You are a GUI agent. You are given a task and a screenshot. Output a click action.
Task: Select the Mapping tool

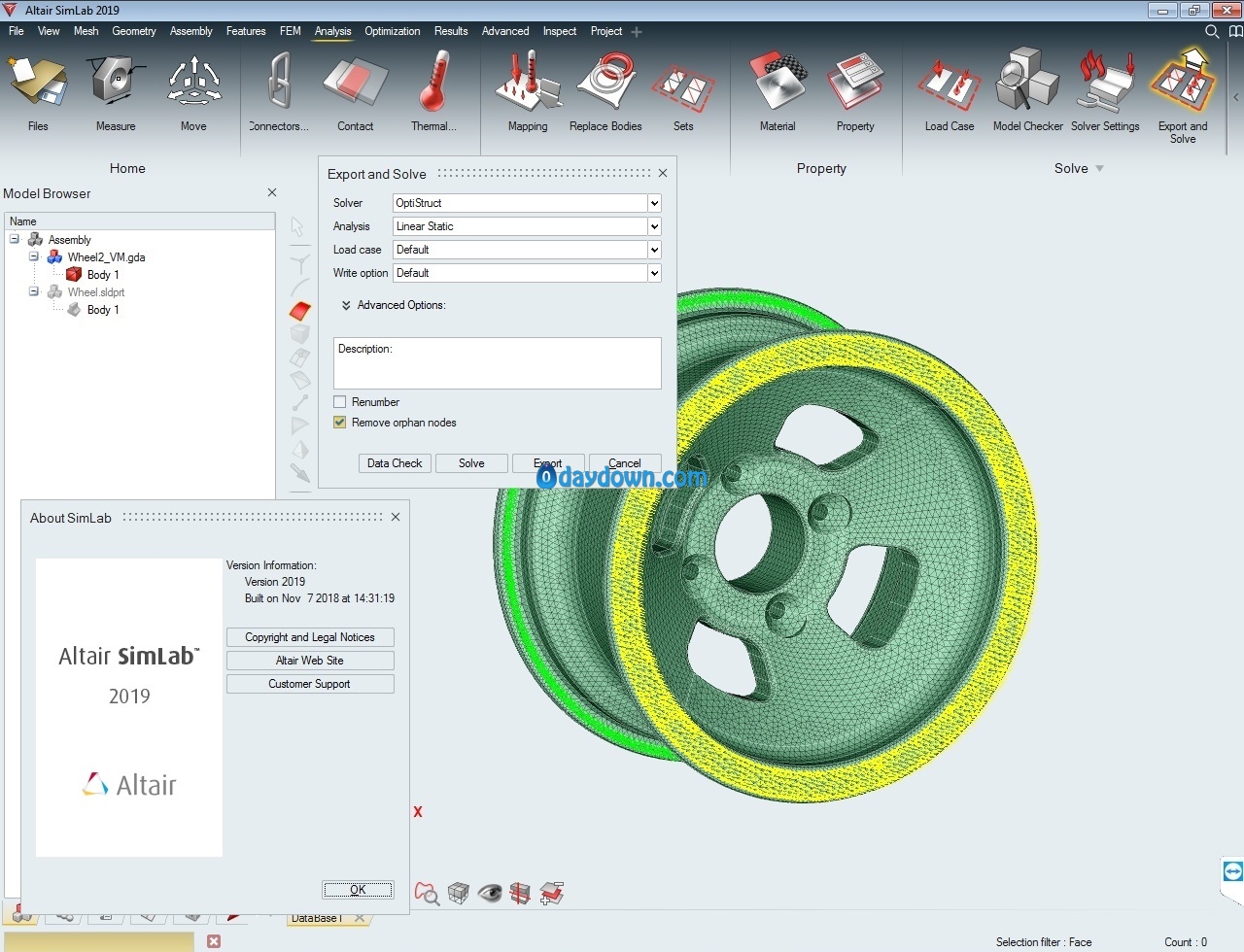coord(528,93)
